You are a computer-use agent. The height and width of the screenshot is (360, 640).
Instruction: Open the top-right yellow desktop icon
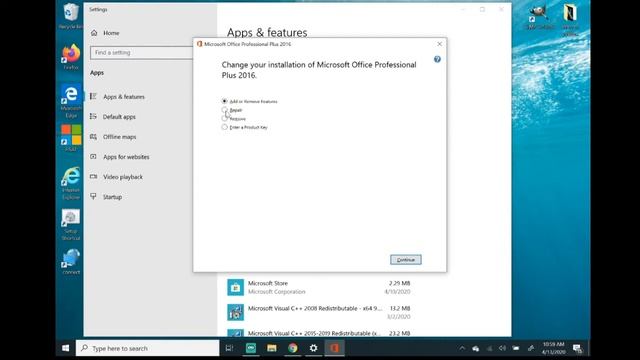pyautogui.click(x=570, y=19)
